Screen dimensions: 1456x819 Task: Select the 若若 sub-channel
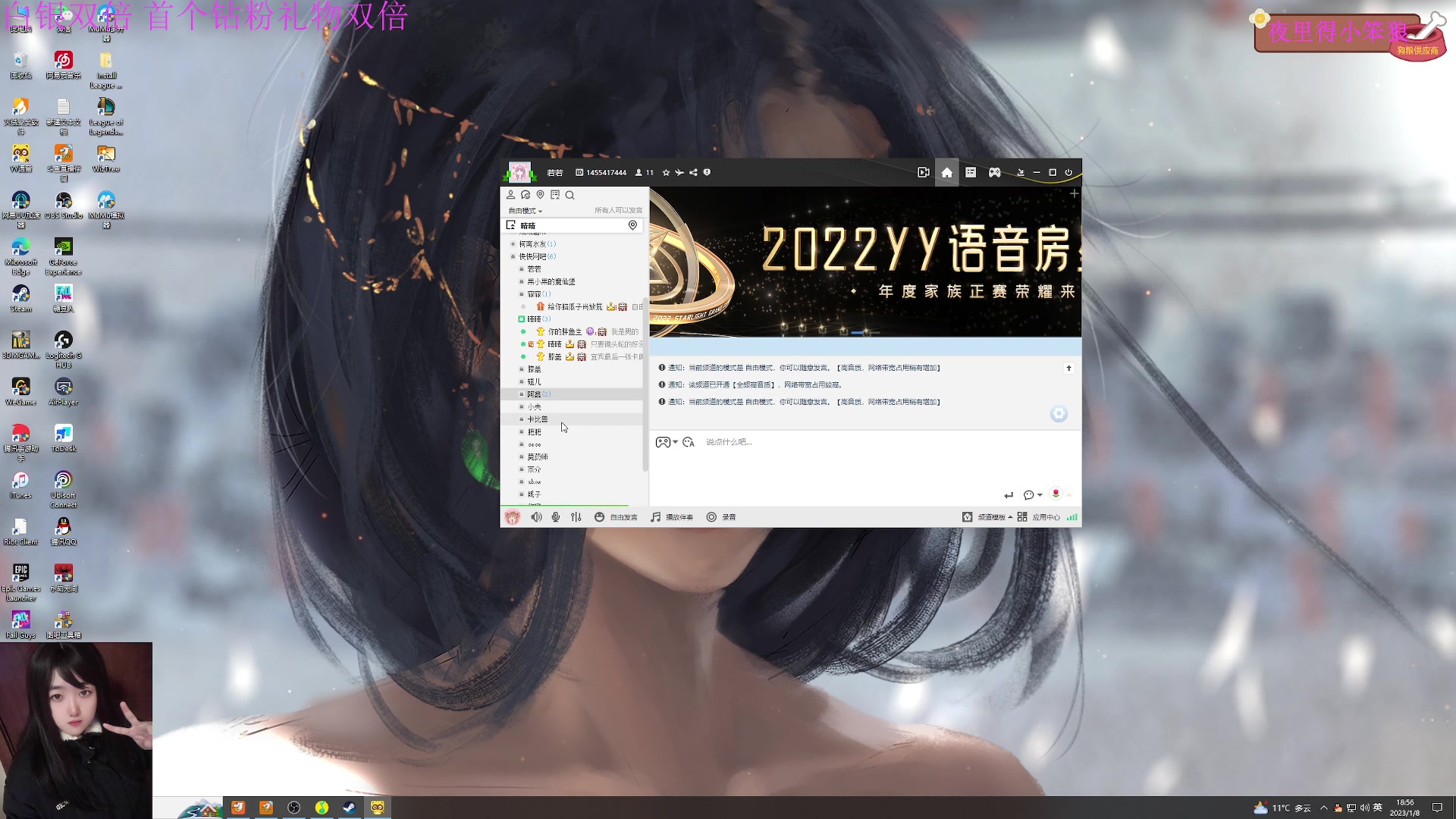535,269
